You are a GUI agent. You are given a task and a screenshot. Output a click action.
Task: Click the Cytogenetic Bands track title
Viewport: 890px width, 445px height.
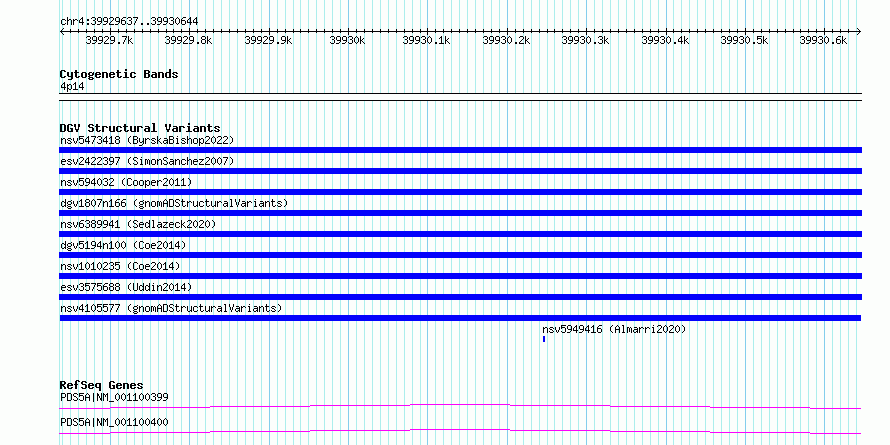coord(119,74)
